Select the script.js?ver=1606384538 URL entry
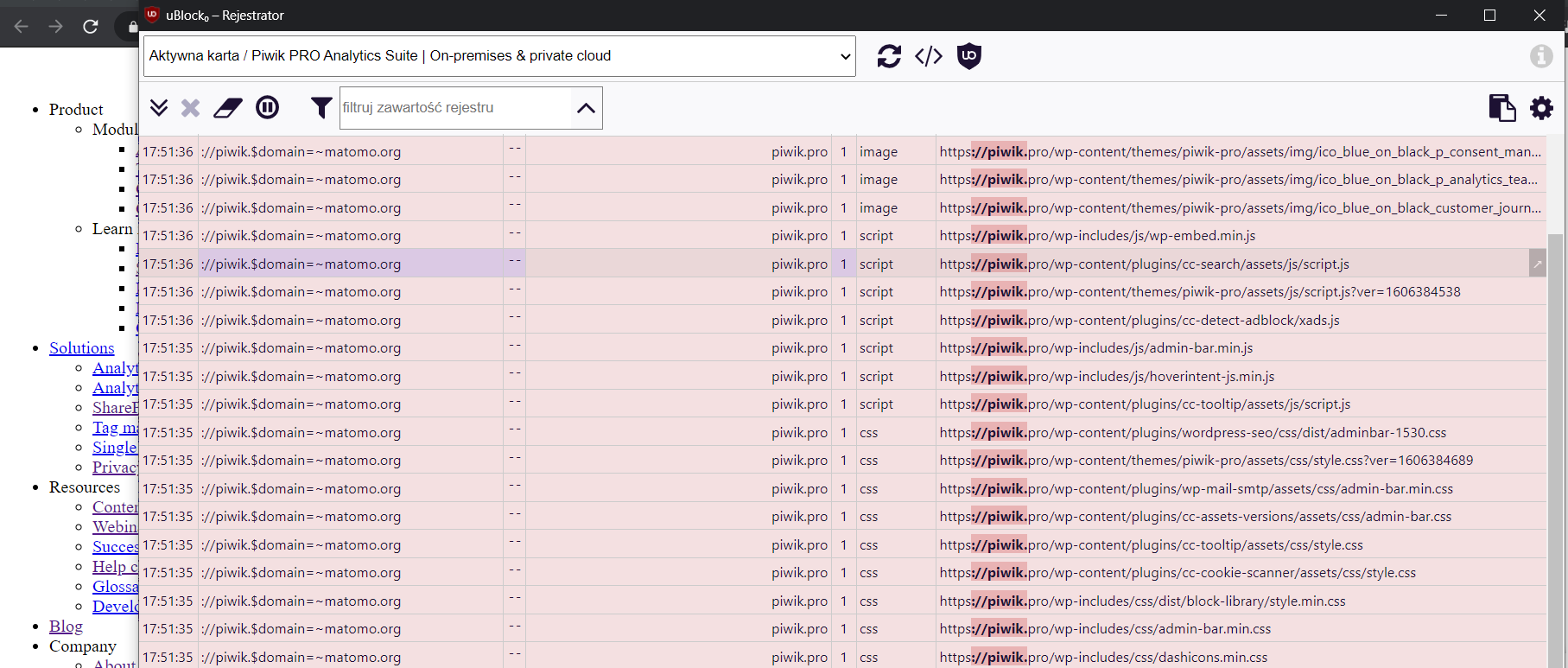The width and height of the screenshot is (1568, 668). coord(1200,292)
